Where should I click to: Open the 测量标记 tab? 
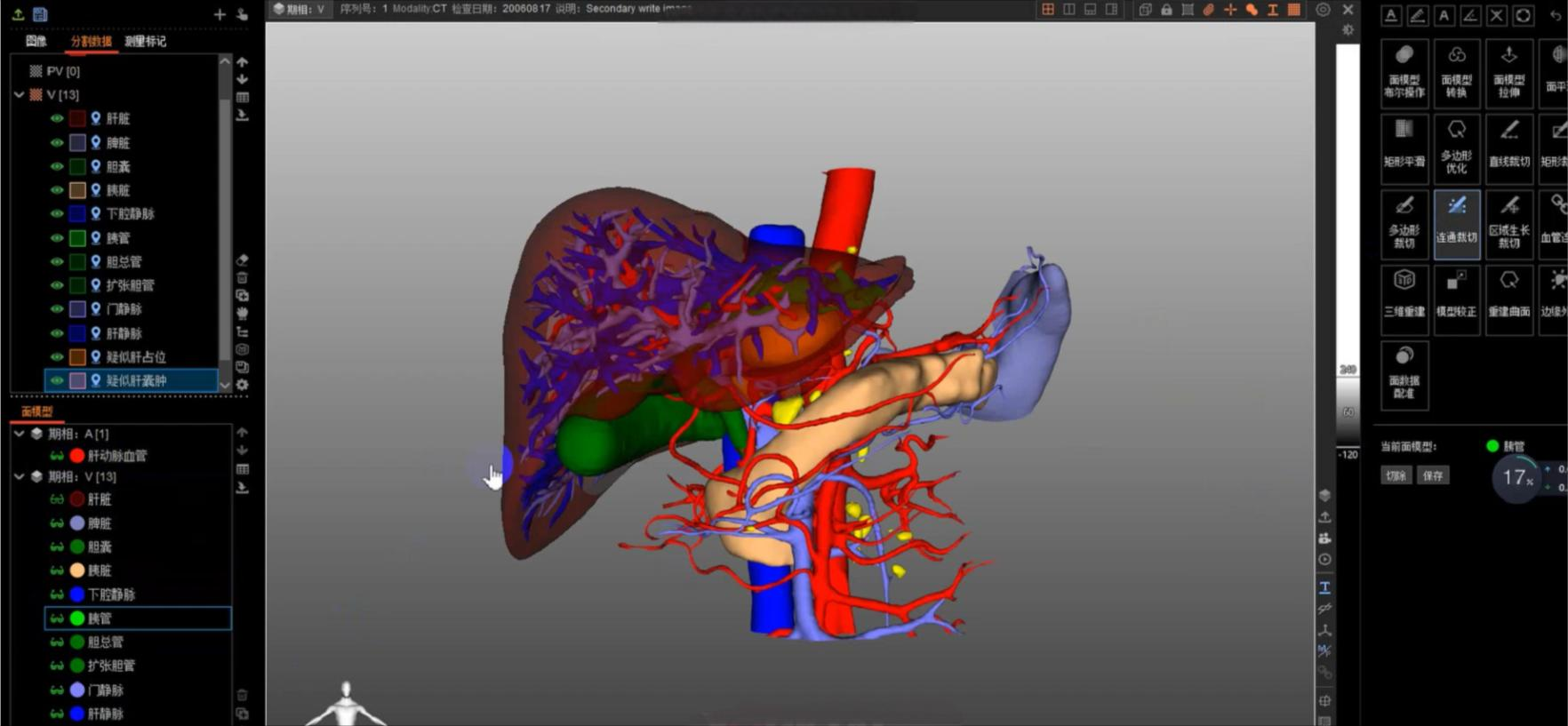145,41
